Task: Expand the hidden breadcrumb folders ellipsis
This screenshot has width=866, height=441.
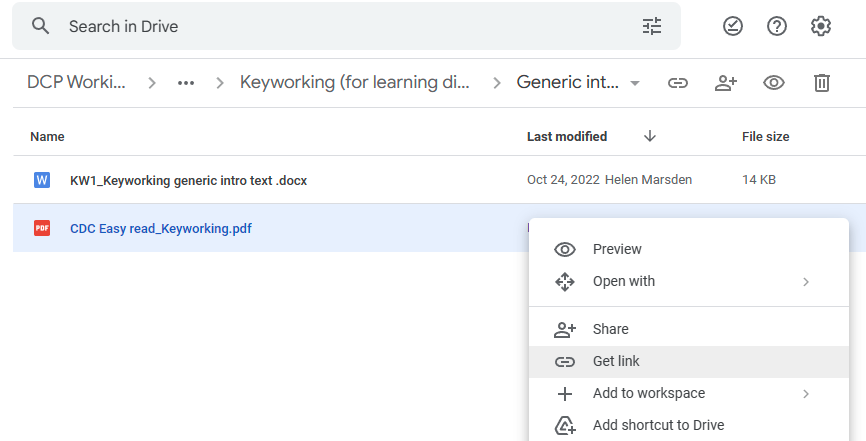Action: 186,83
